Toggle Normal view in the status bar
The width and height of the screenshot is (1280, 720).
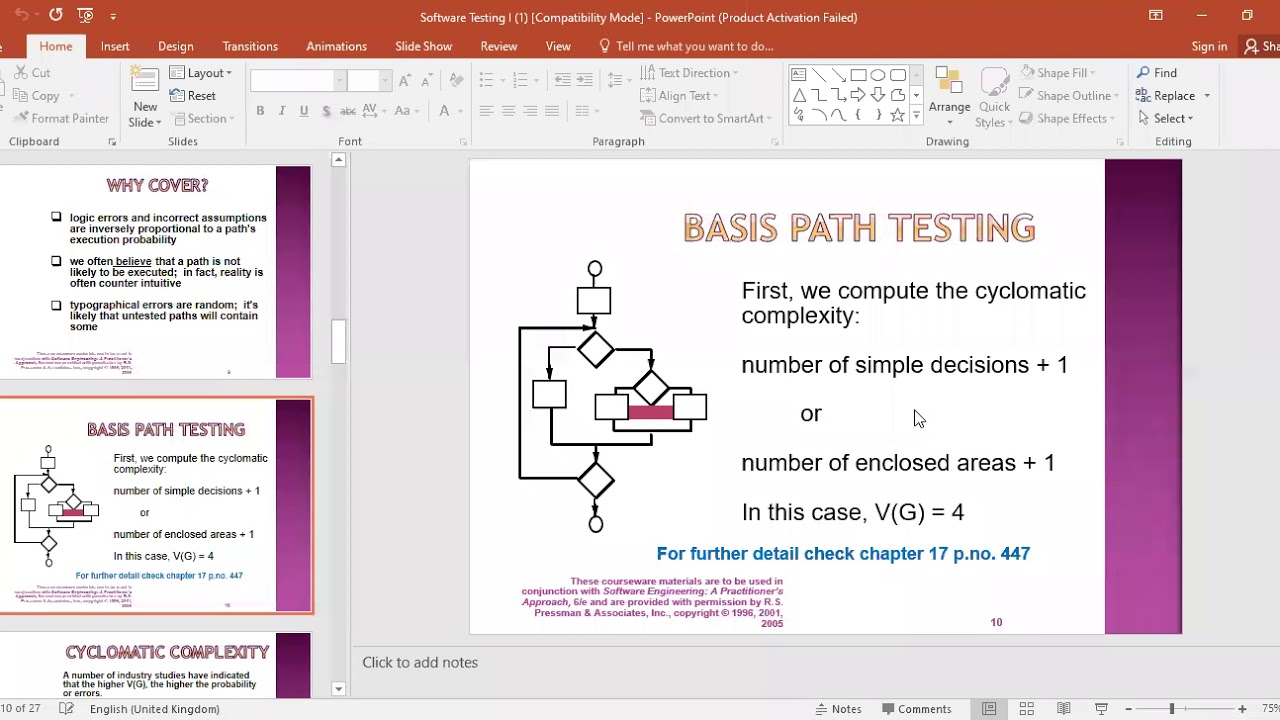point(989,709)
